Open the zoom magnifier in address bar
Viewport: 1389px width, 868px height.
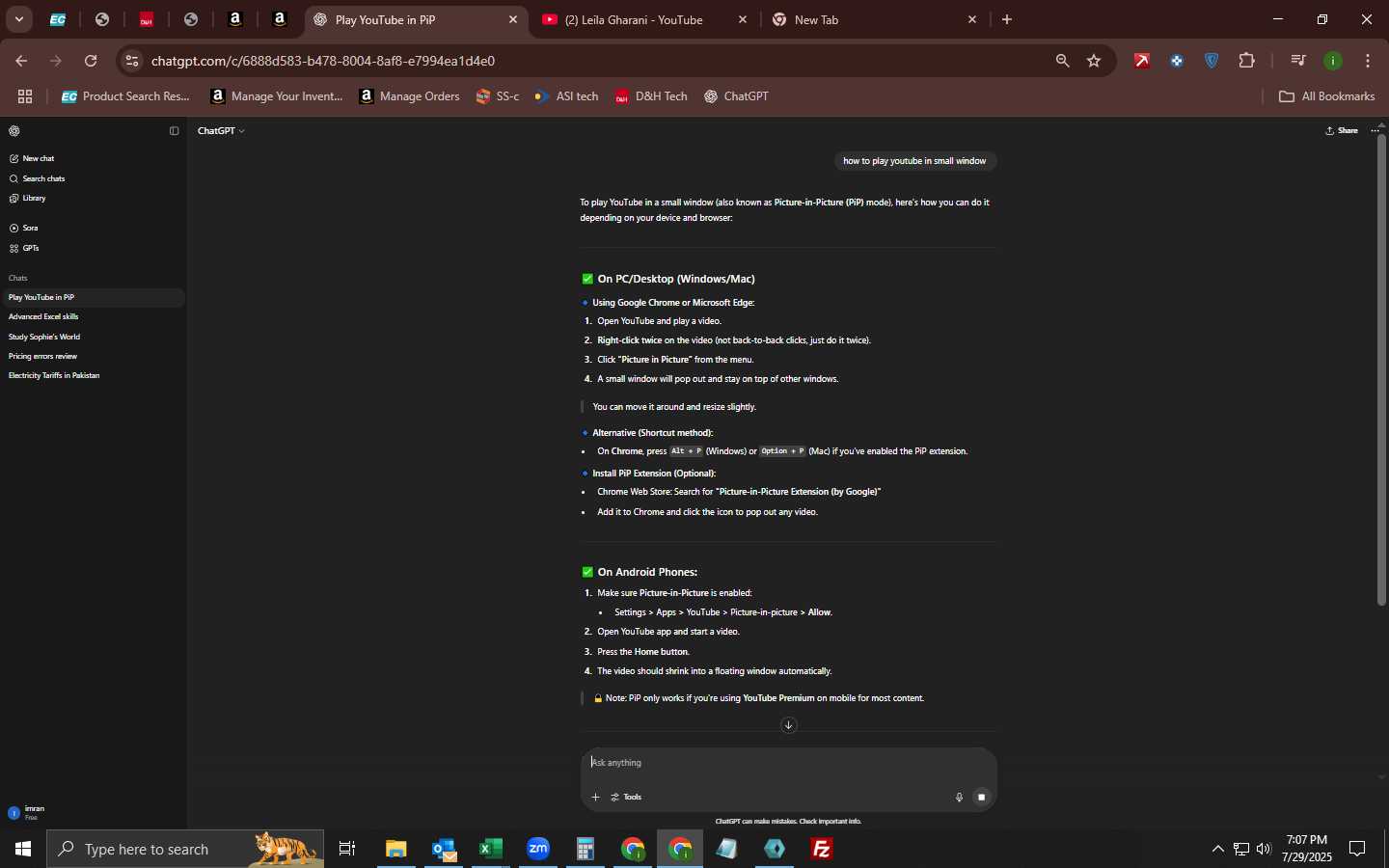(1063, 61)
